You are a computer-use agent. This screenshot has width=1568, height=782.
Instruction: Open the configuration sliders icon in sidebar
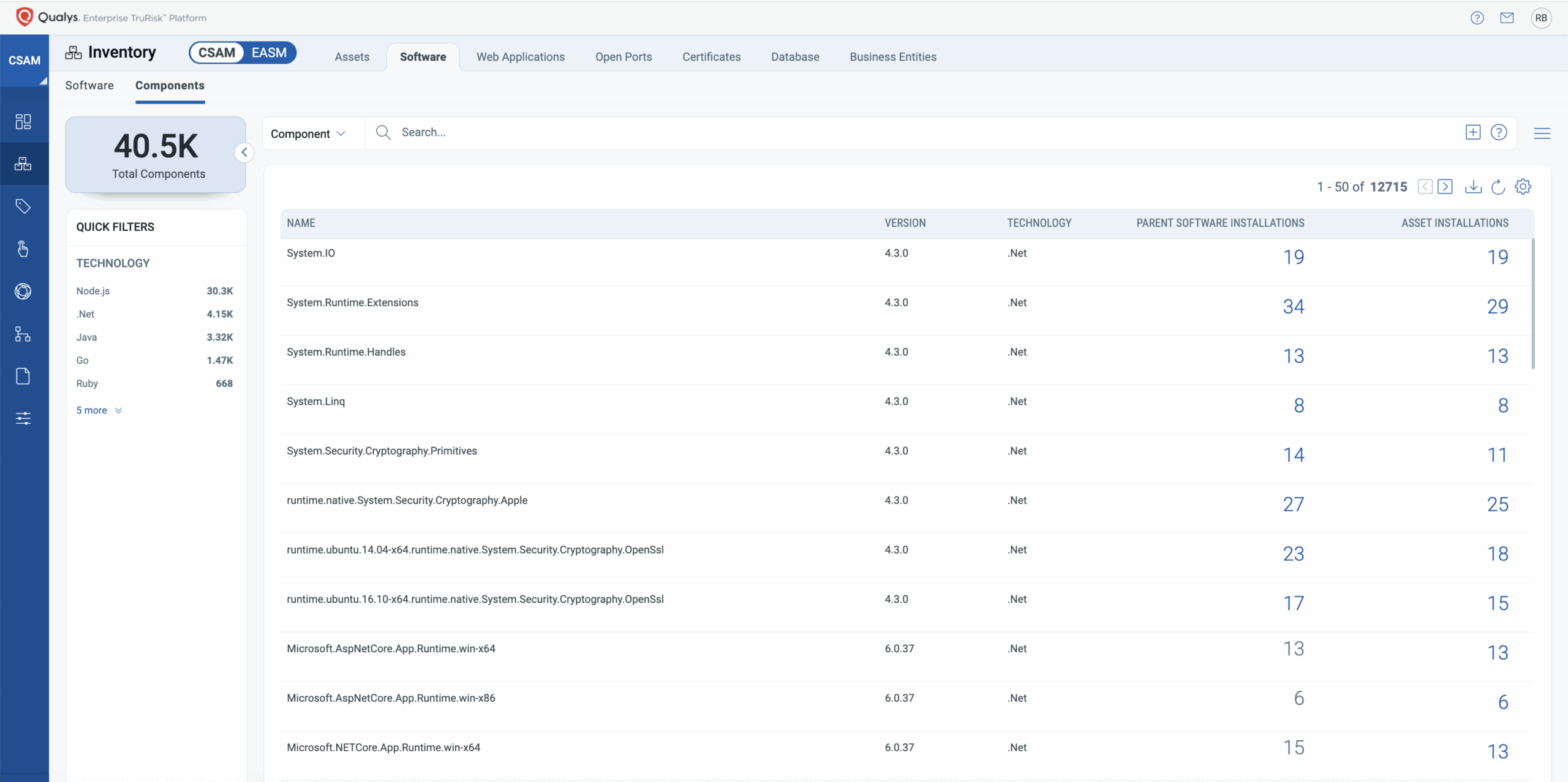23,418
